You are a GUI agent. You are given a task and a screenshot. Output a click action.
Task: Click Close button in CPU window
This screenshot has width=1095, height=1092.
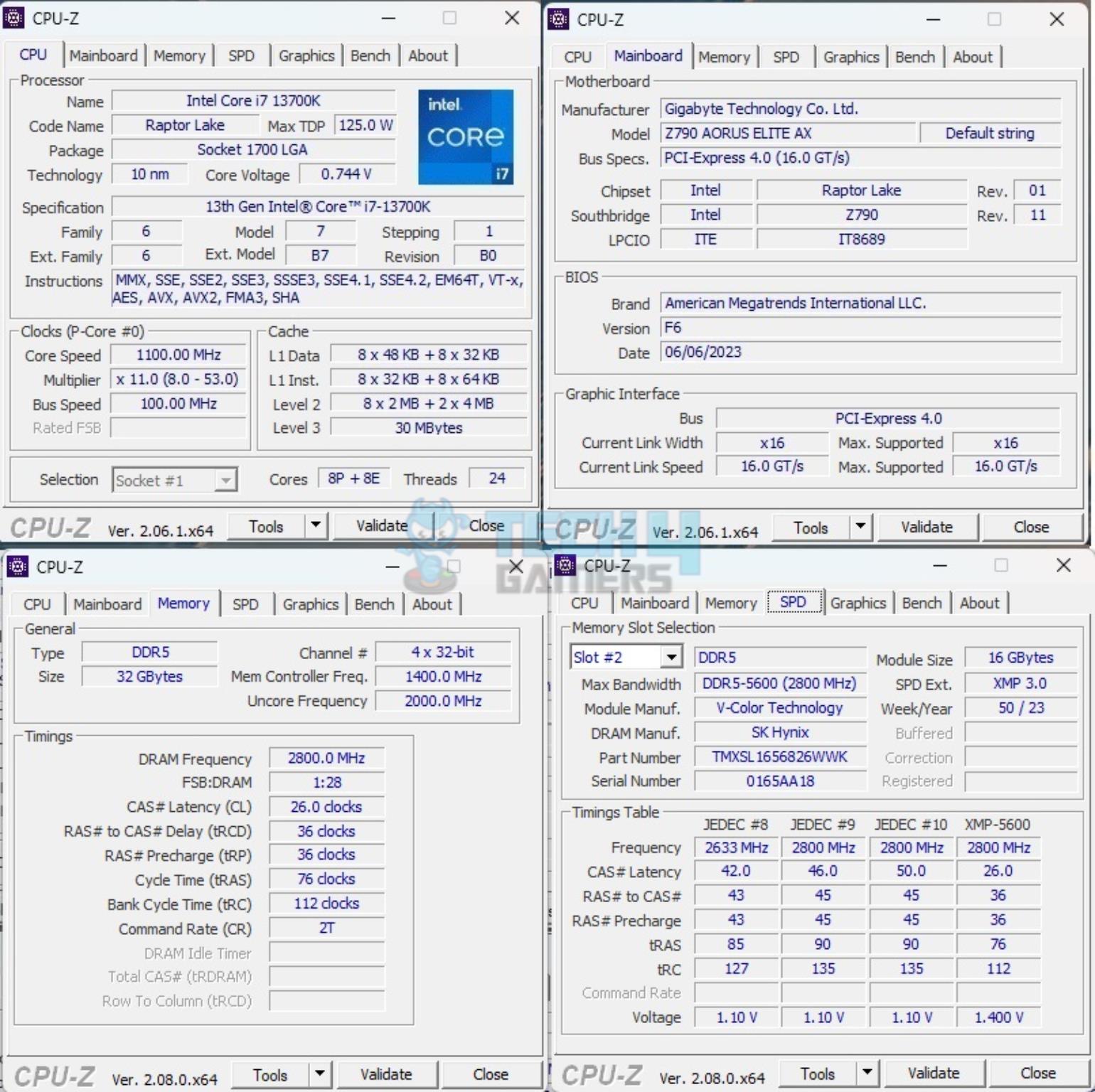click(x=487, y=526)
